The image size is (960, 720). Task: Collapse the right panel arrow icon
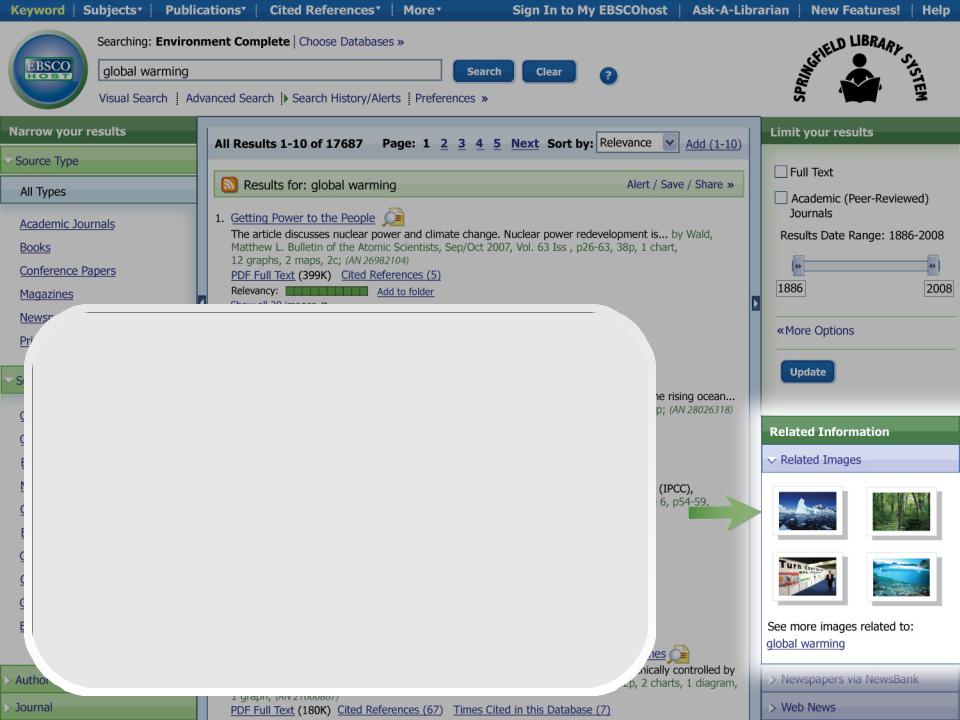pos(756,303)
